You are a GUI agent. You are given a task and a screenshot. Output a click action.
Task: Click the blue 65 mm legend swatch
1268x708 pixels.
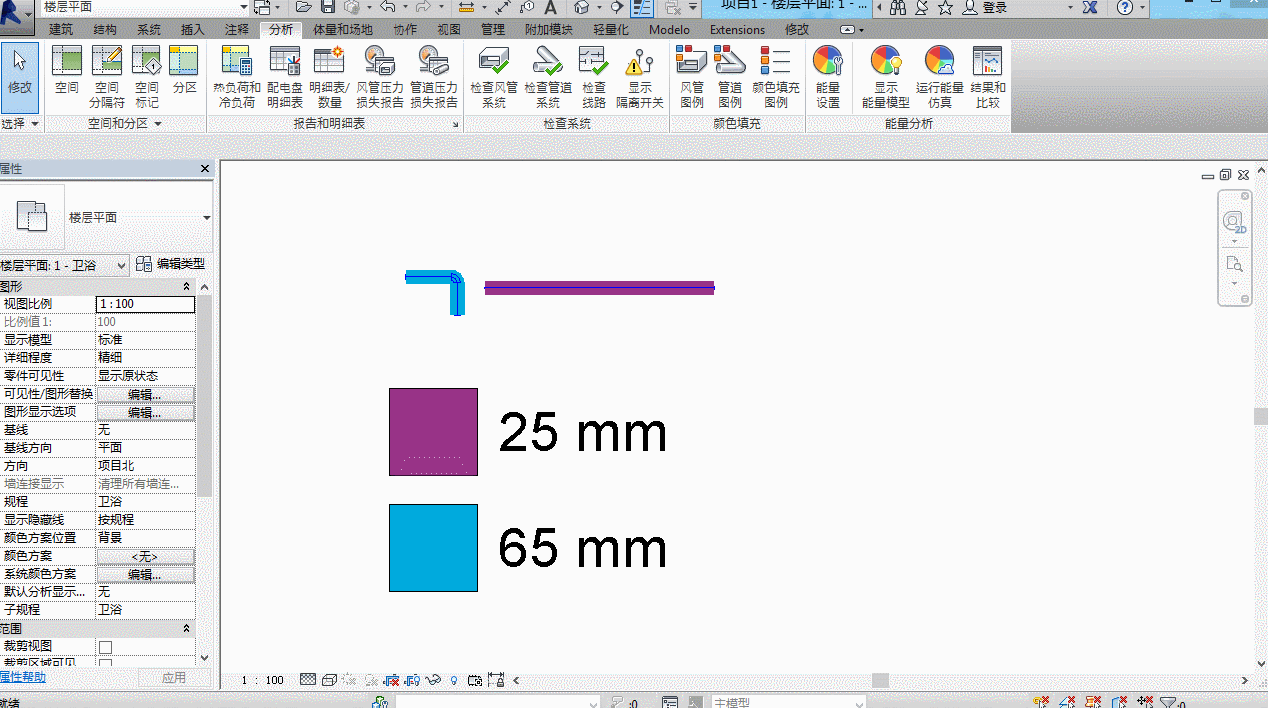click(x=433, y=548)
